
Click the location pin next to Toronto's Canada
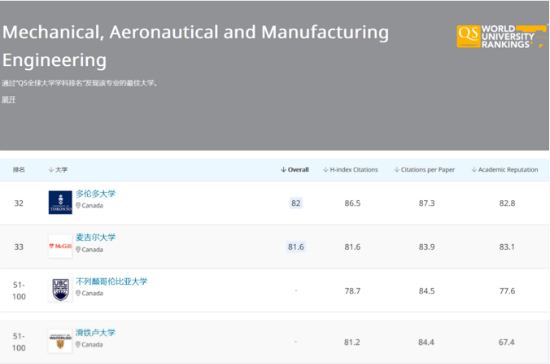pos(78,205)
